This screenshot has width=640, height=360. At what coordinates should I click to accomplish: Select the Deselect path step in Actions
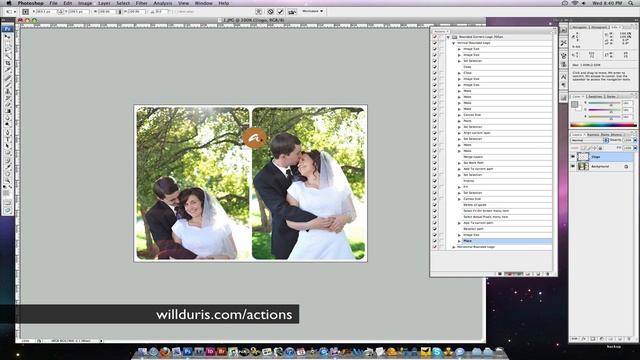click(473, 229)
